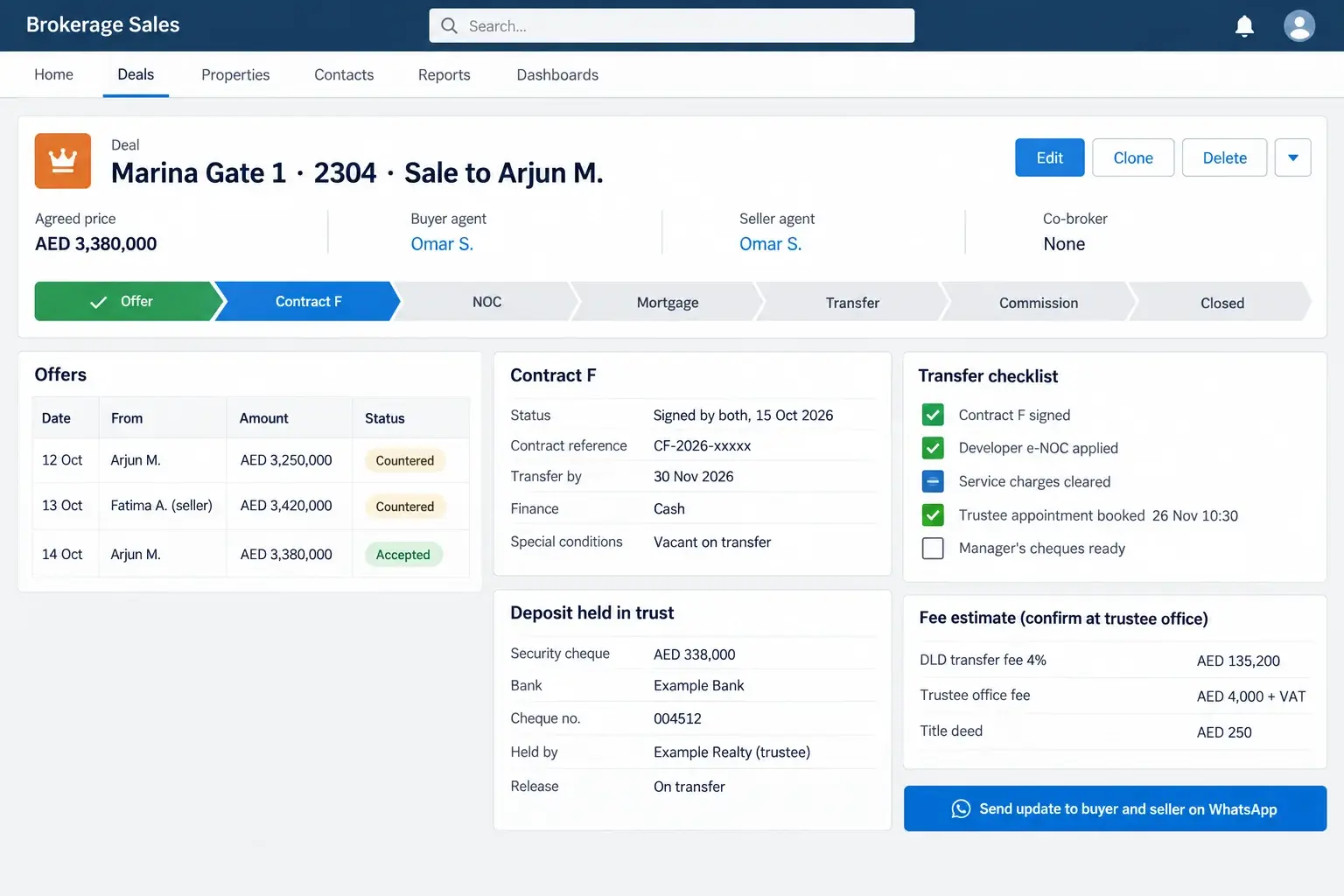Select the Closed stage
The height and width of the screenshot is (896, 1344).
pyautogui.click(x=1221, y=302)
